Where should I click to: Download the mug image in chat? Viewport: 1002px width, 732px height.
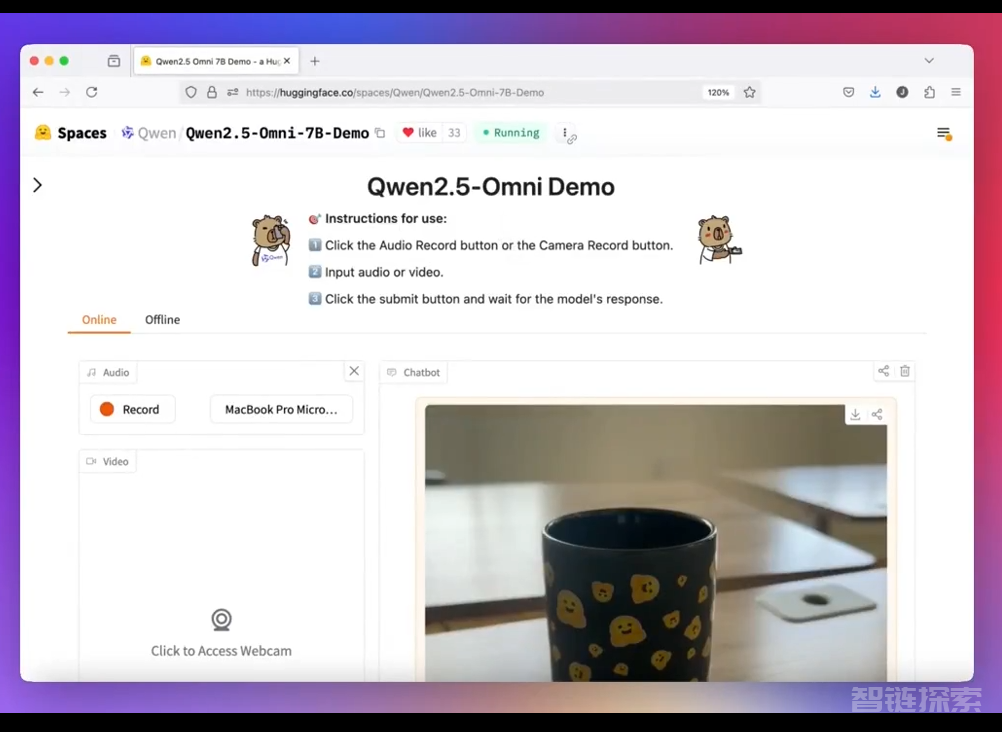coord(855,415)
